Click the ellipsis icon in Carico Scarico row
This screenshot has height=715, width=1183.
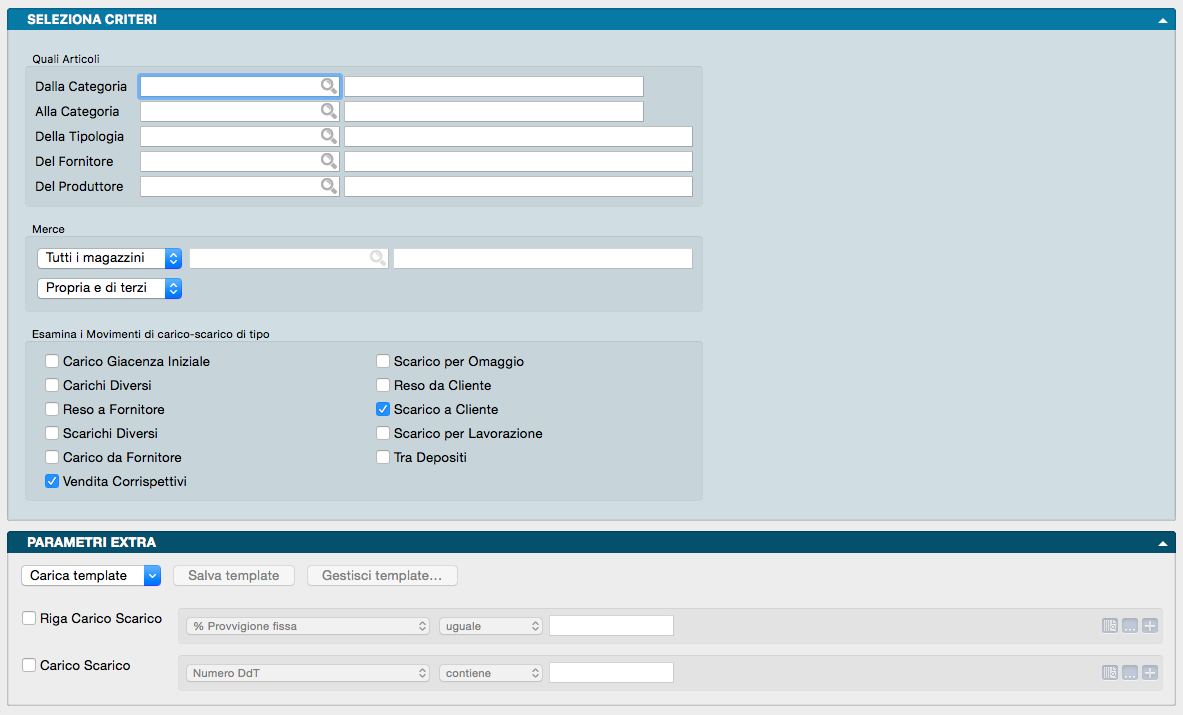(1130, 673)
